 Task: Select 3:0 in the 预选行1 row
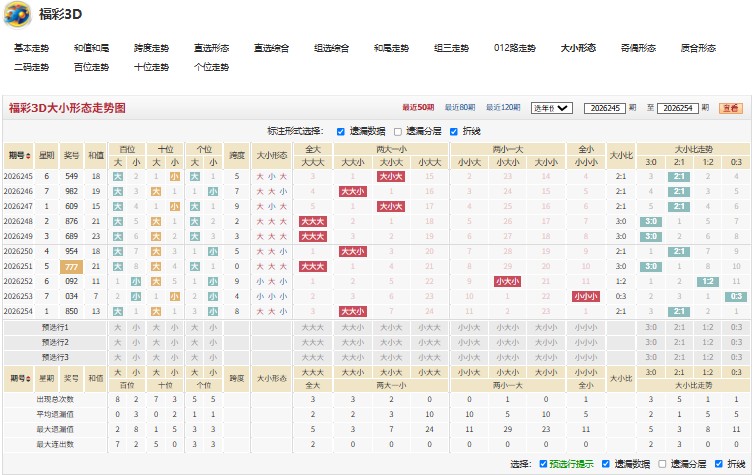tap(651, 328)
